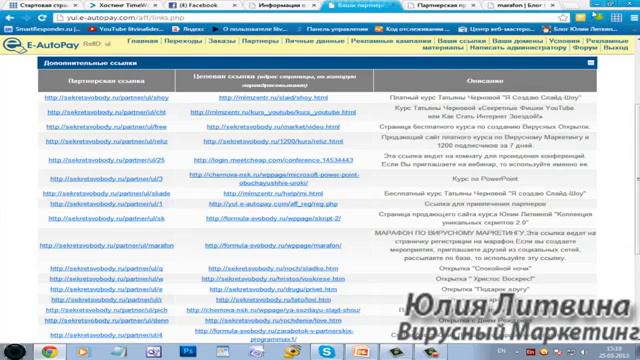Click the page vertical scrollbar
This screenshot has width=640, height=360.
[637, 180]
